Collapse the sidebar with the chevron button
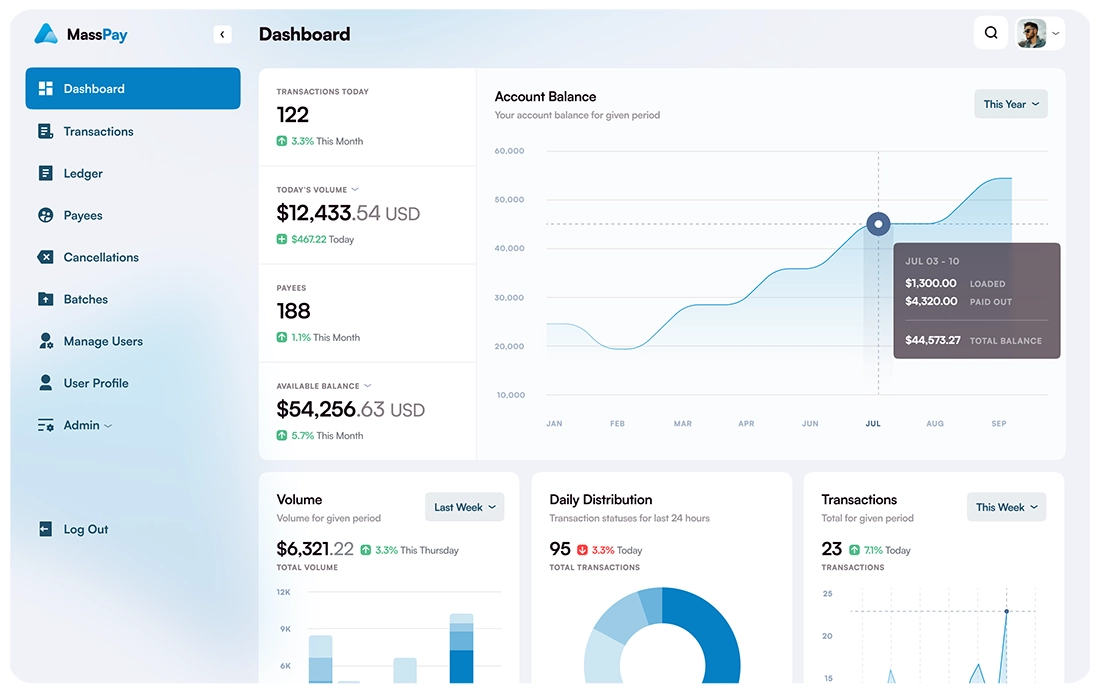 click(x=222, y=34)
